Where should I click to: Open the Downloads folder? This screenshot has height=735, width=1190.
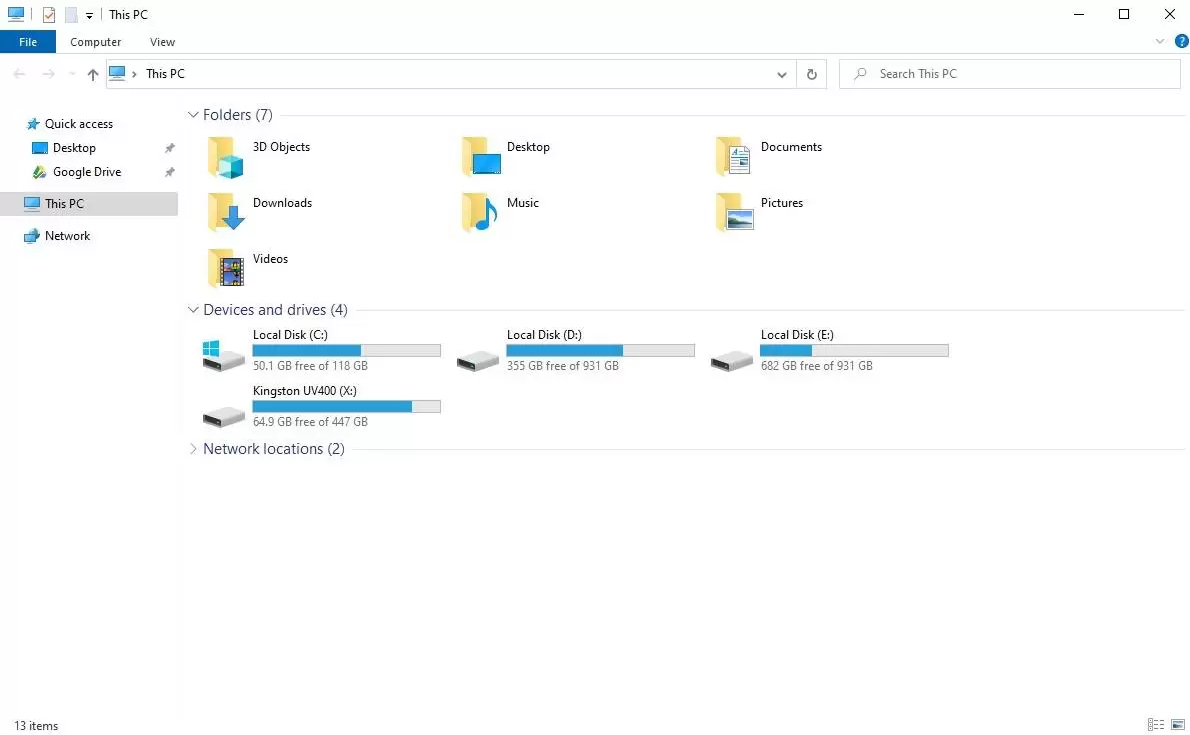coord(282,203)
